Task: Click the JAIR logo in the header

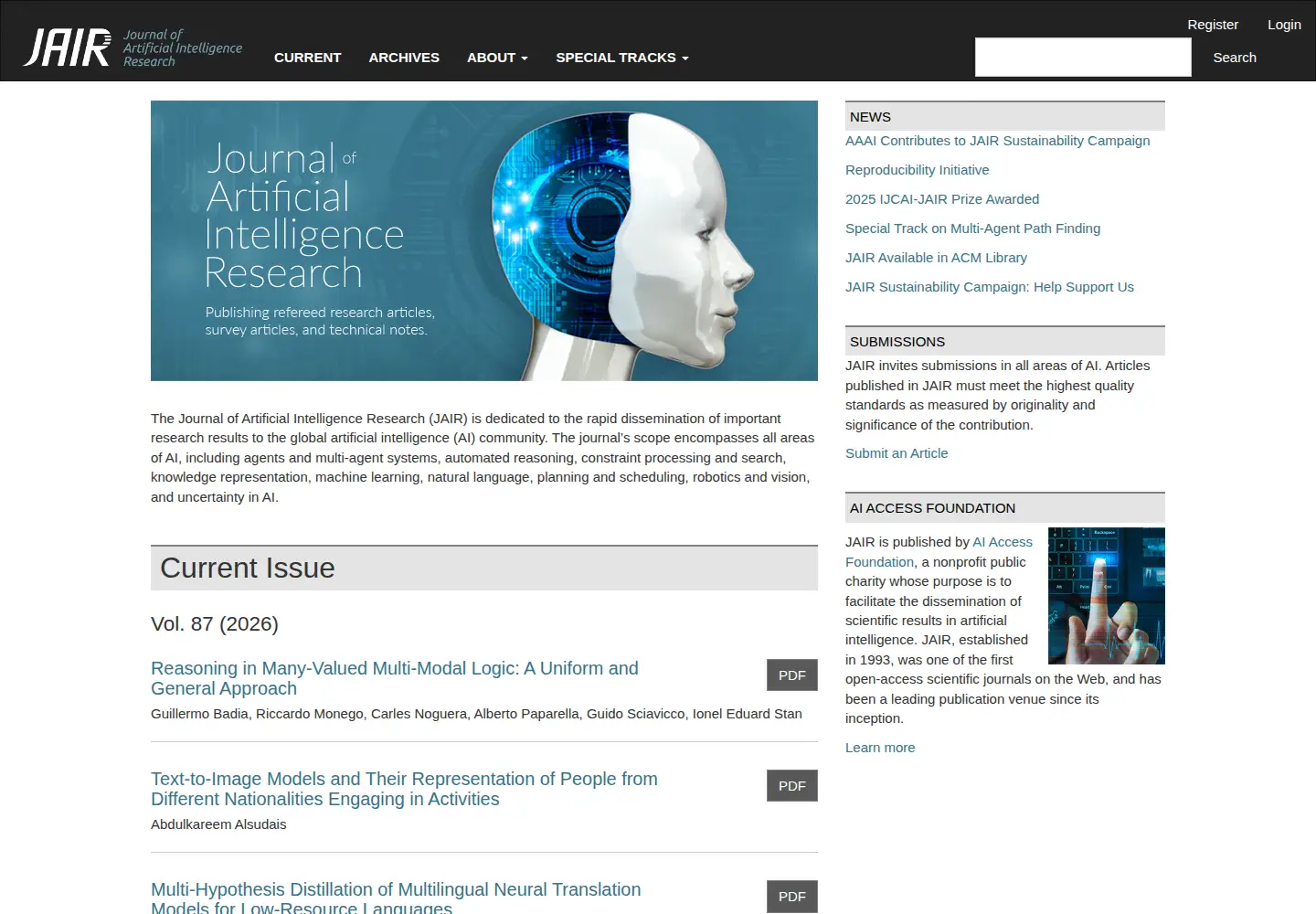Action: (133, 48)
